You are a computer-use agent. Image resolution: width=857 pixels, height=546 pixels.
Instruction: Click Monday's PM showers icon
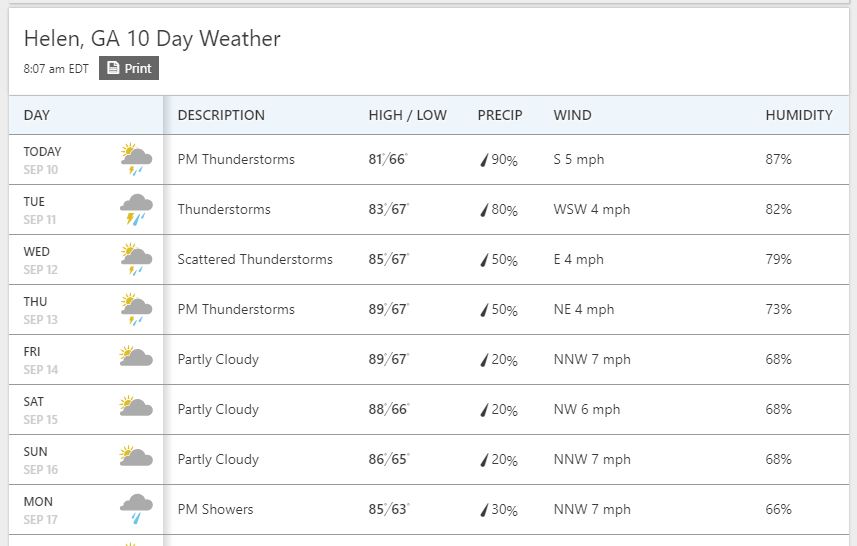136,508
